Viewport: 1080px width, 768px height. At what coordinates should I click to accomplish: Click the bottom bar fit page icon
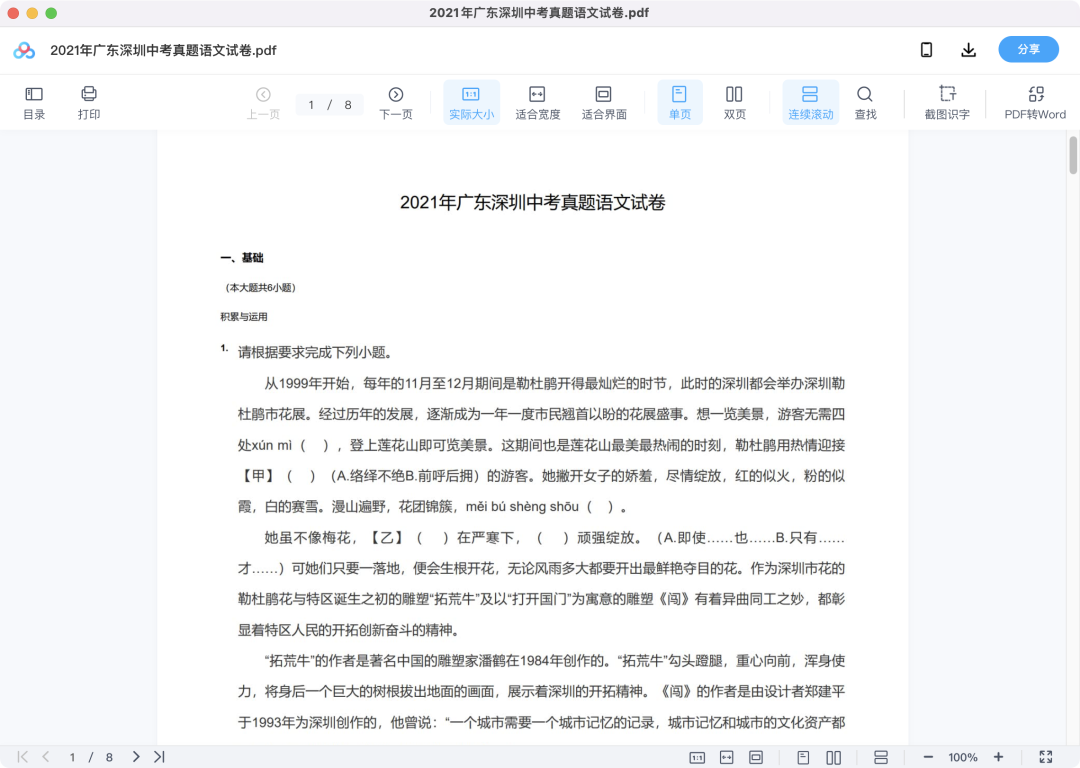[x=756, y=758]
